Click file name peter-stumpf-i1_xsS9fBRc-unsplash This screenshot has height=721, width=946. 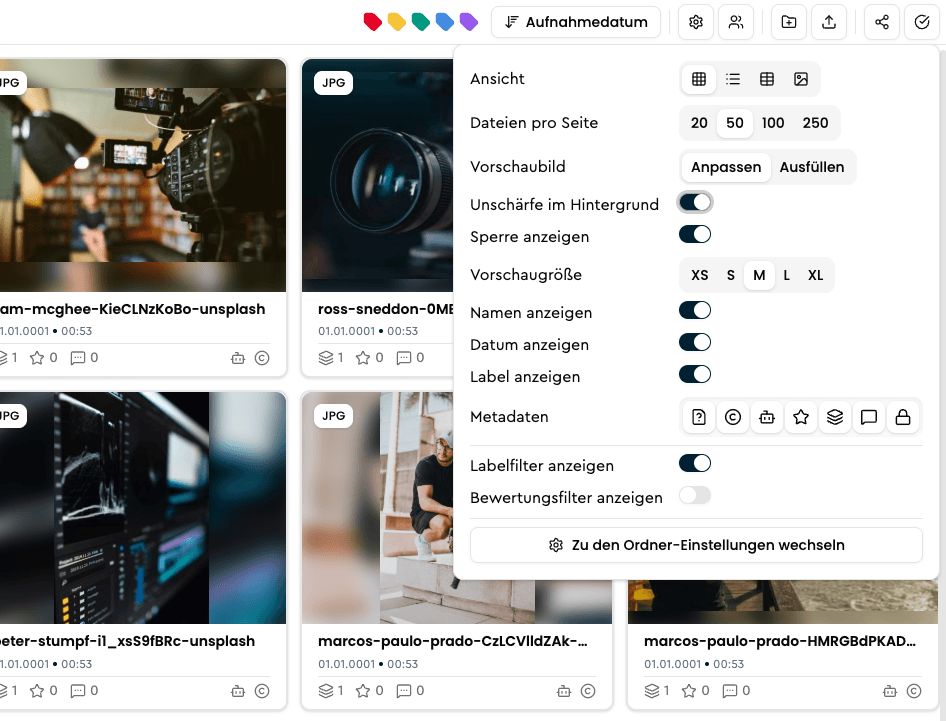pos(127,641)
